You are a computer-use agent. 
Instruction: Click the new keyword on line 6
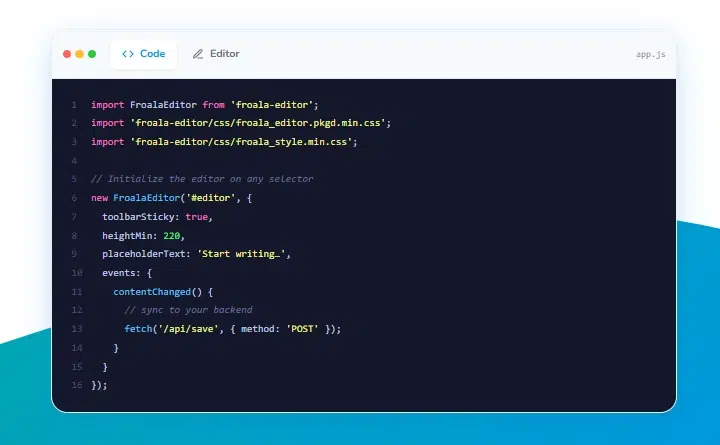pyautogui.click(x=99, y=198)
